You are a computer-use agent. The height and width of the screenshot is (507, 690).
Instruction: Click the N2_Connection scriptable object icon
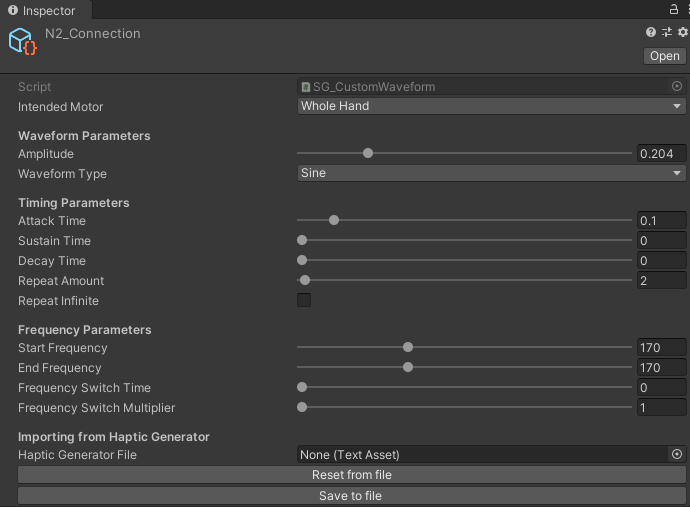(x=23, y=42)
